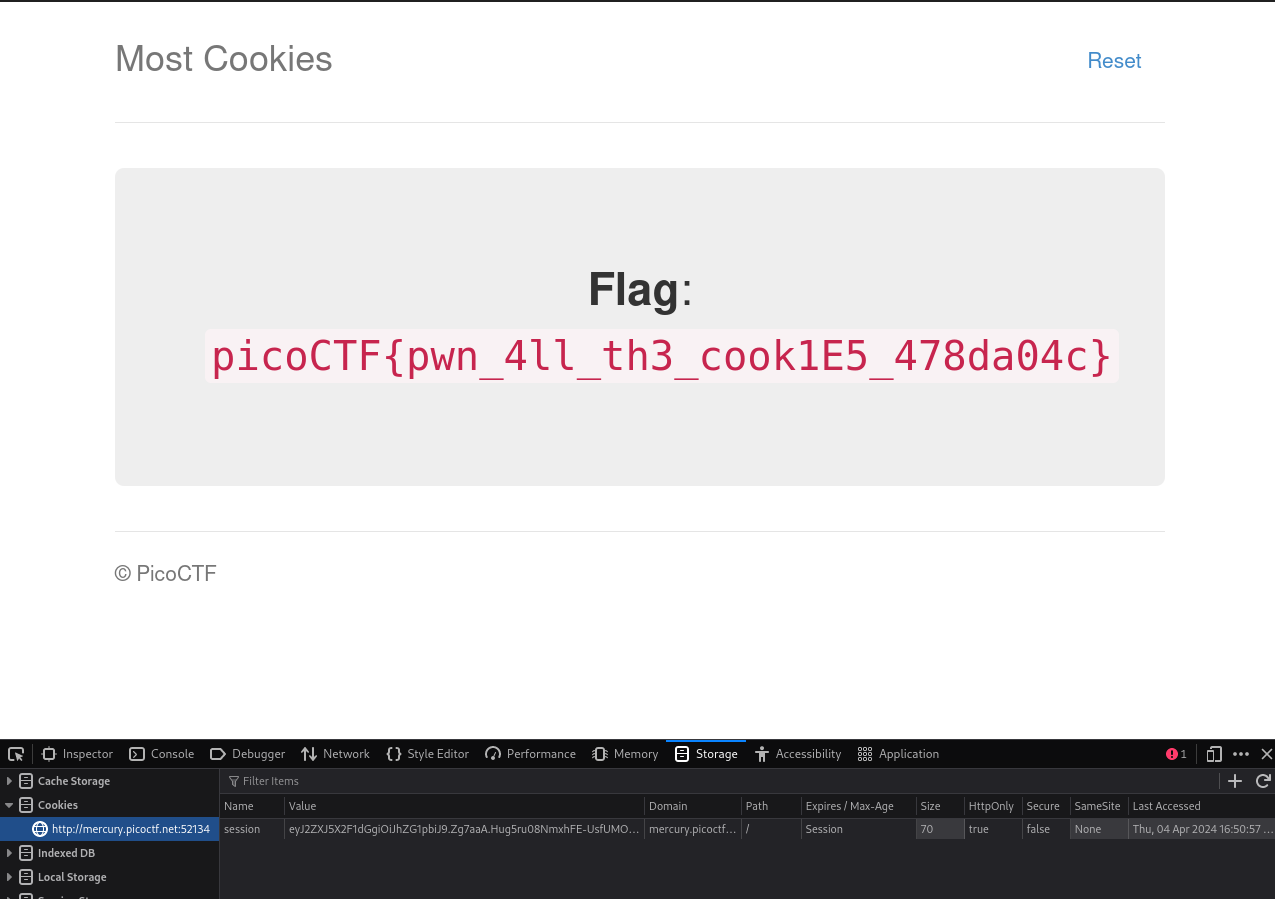Expand the Indexed DB entry
Screen dimensions: 1275x899
(10, 853)
